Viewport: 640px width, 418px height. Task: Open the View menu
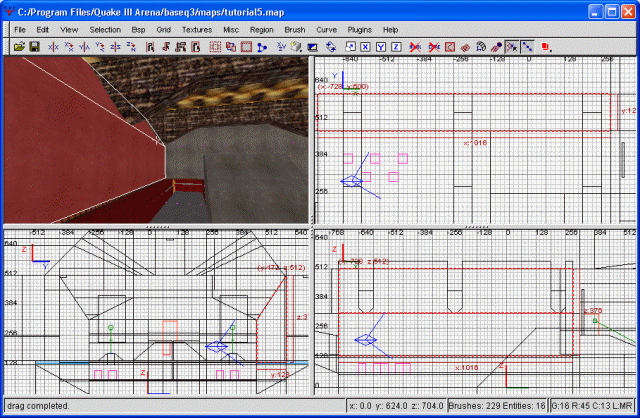(69, 30)
